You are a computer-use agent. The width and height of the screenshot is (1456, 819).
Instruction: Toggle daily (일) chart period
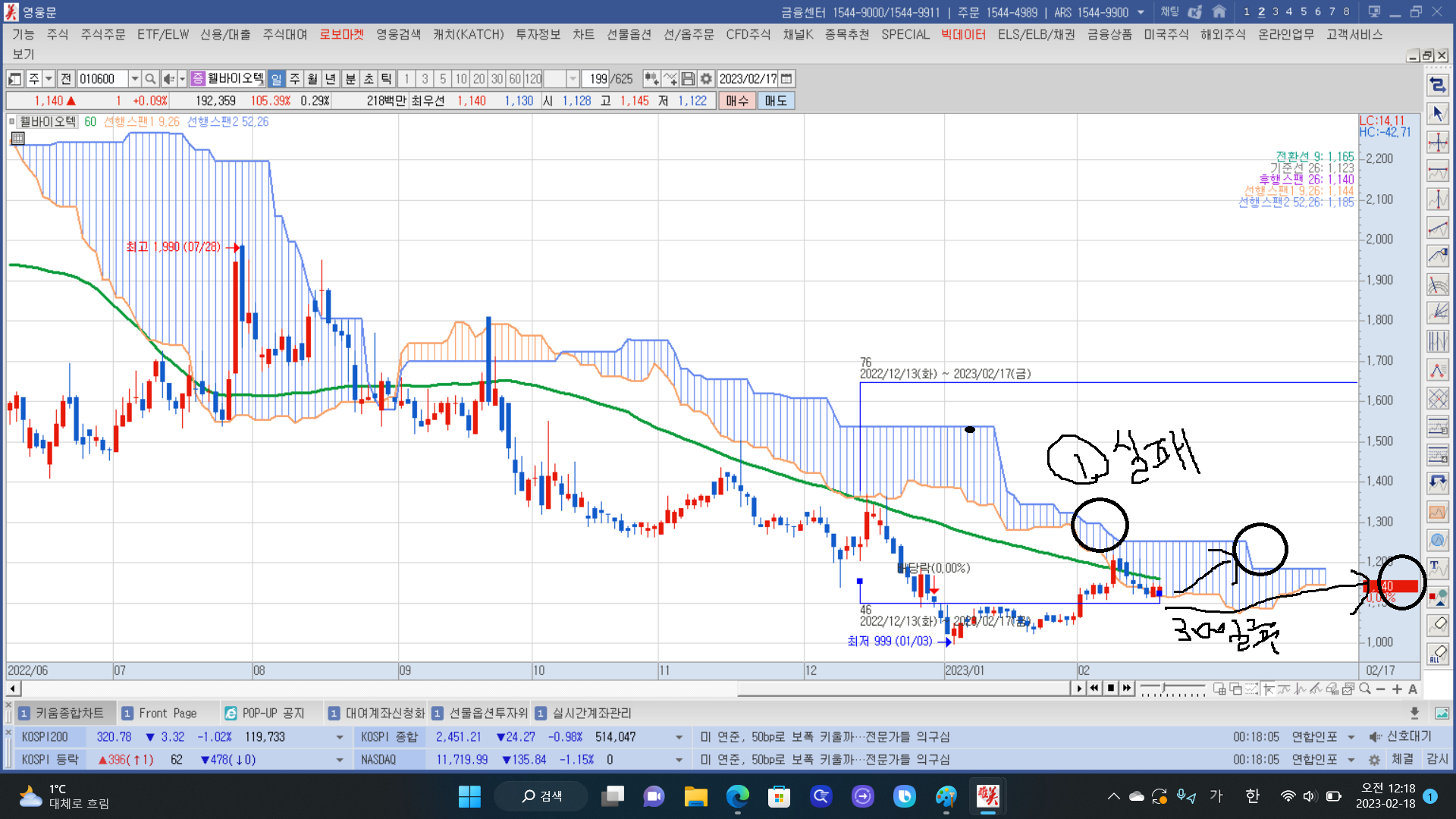tap(276, 79)
